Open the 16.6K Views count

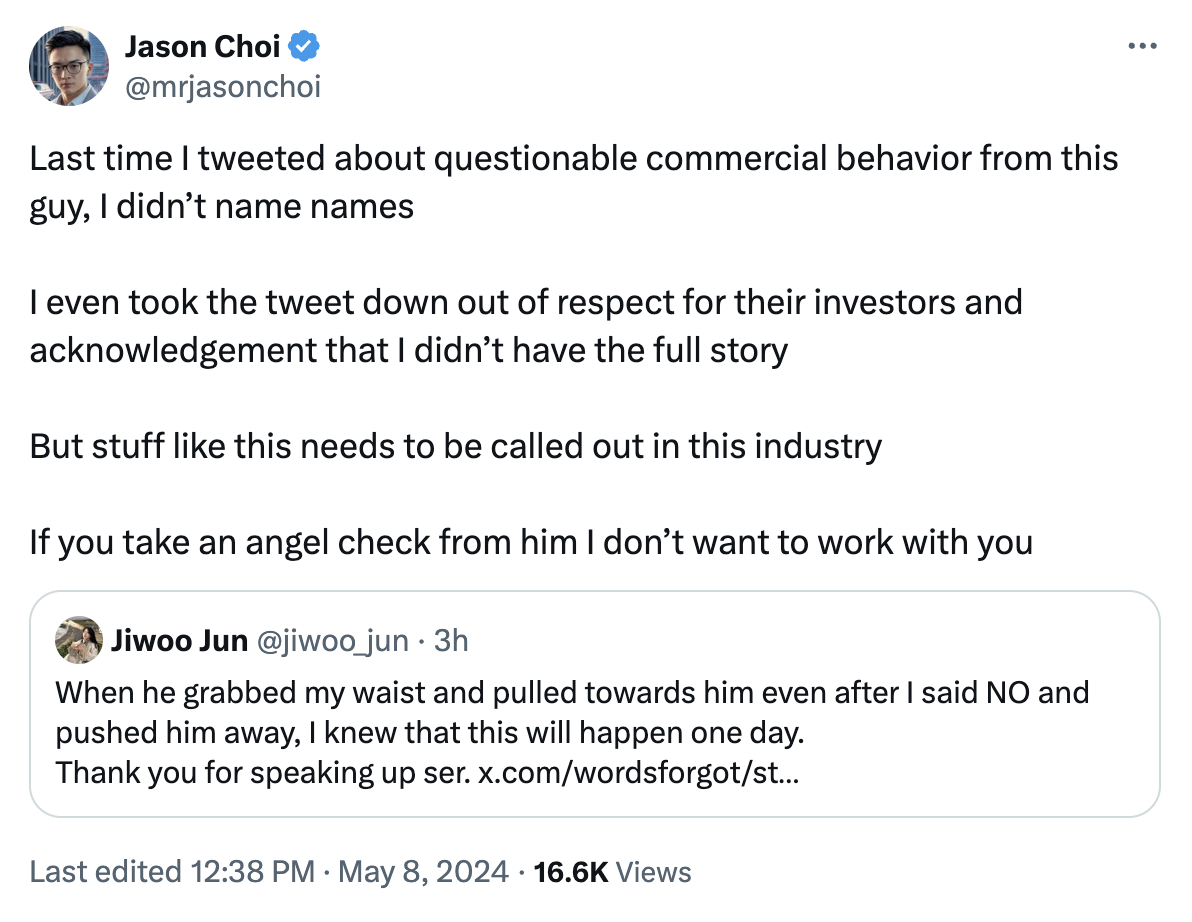click(x=613, y=872)
